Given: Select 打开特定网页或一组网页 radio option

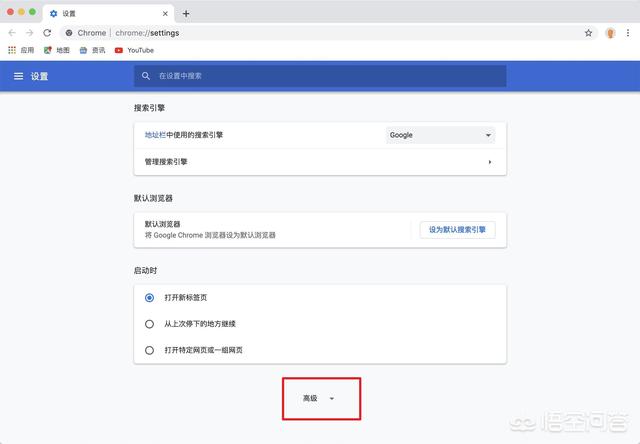Looking at the screenshot, I should (150, 350).
